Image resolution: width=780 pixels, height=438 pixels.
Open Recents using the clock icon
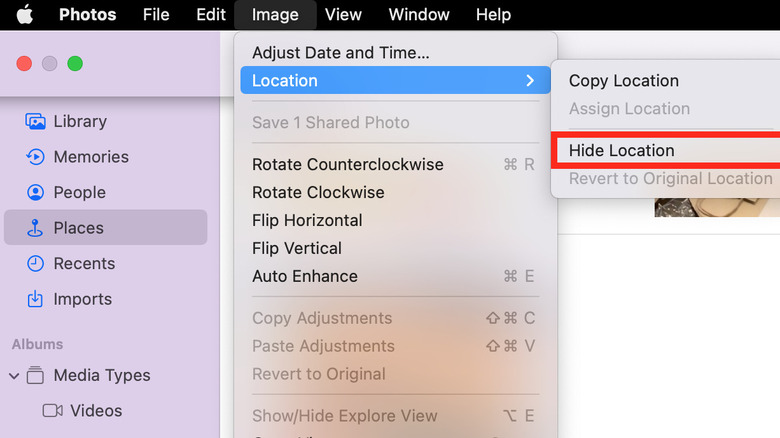click(35, 264)
